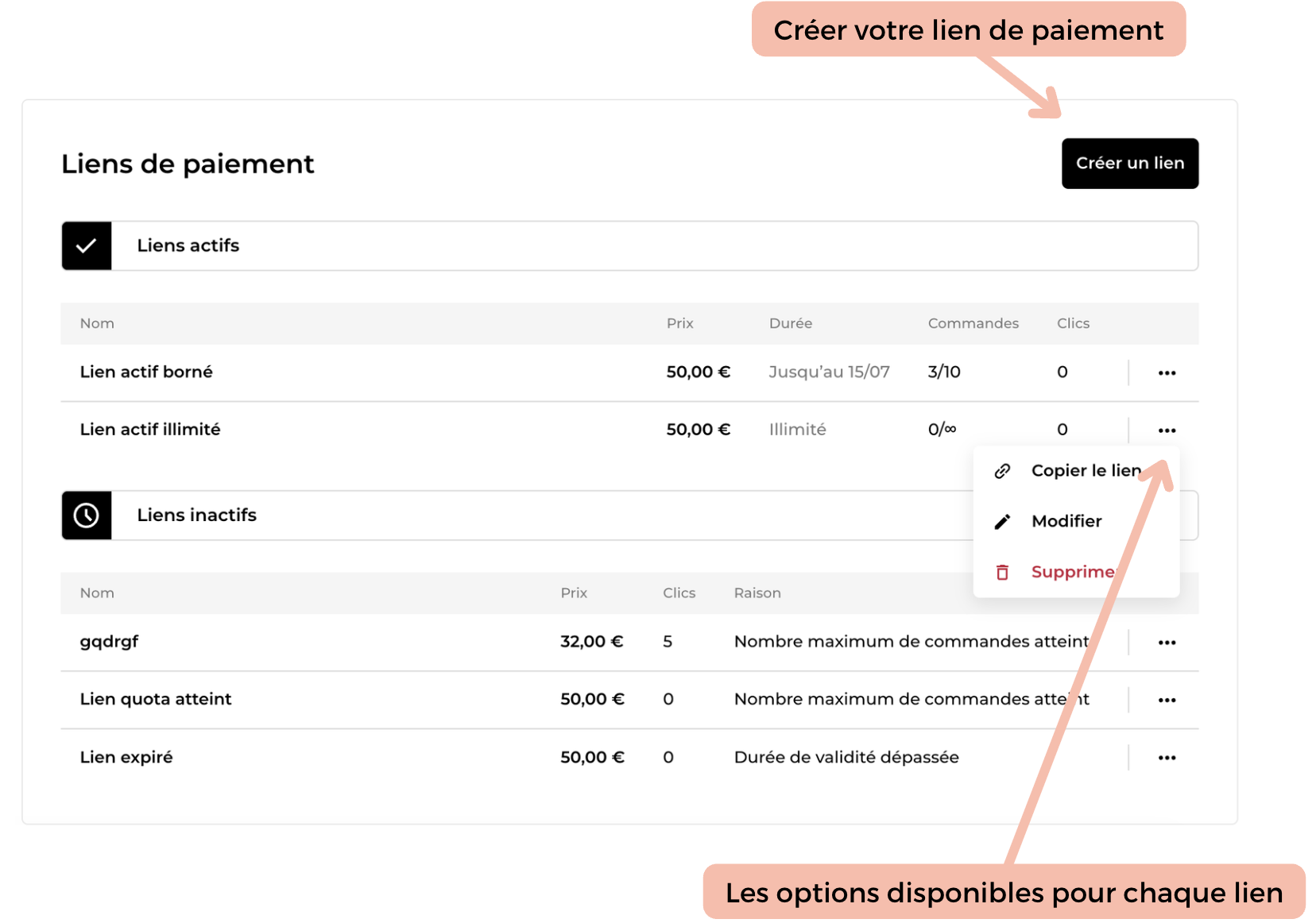Collapse the Liens inactifs section header

(629, 516)
